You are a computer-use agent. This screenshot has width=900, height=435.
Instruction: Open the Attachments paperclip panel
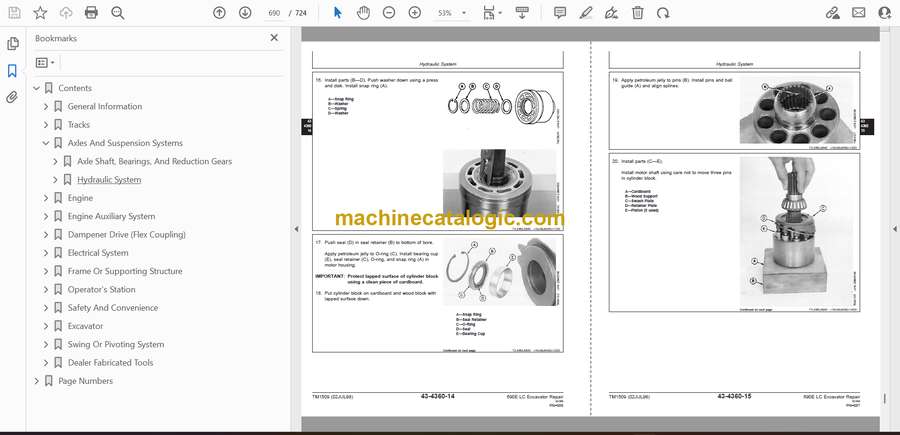12,97
